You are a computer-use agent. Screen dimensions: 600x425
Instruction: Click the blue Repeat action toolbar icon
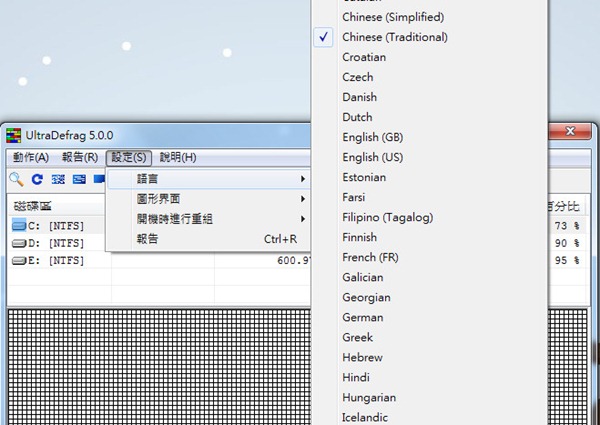tap(37, 180)
